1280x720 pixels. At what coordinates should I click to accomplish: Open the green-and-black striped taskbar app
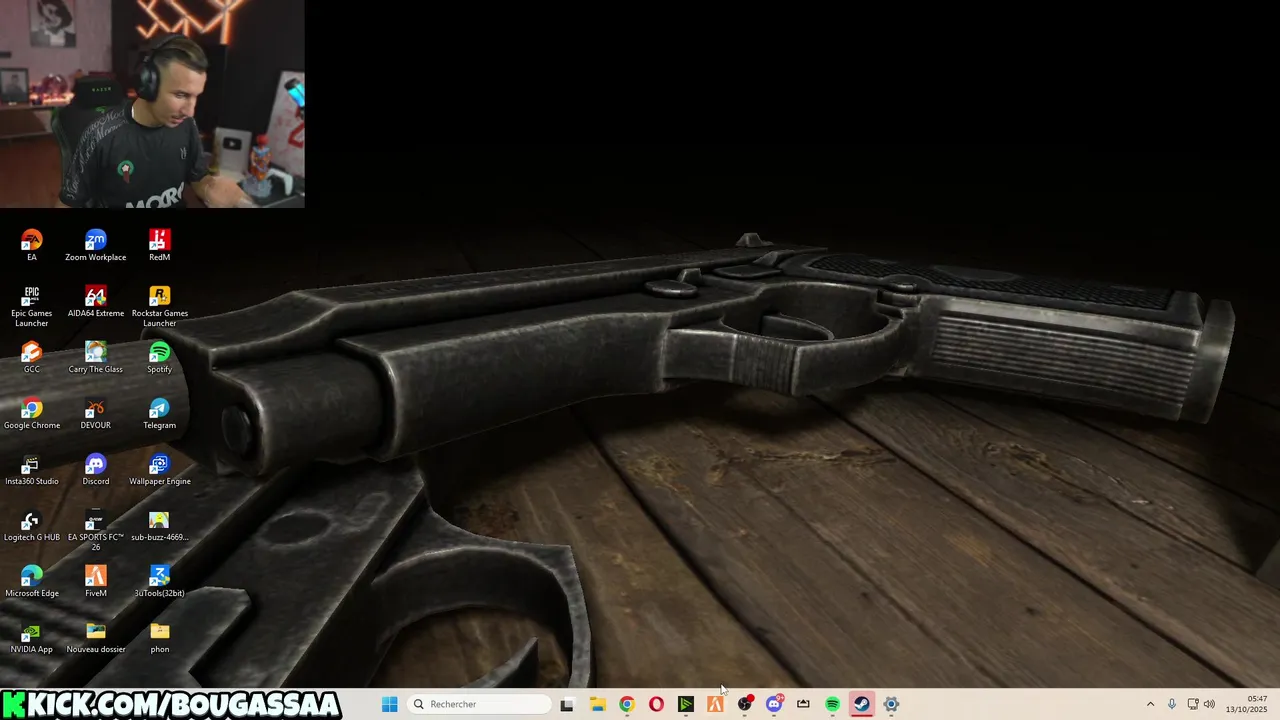tap(686, 704)
